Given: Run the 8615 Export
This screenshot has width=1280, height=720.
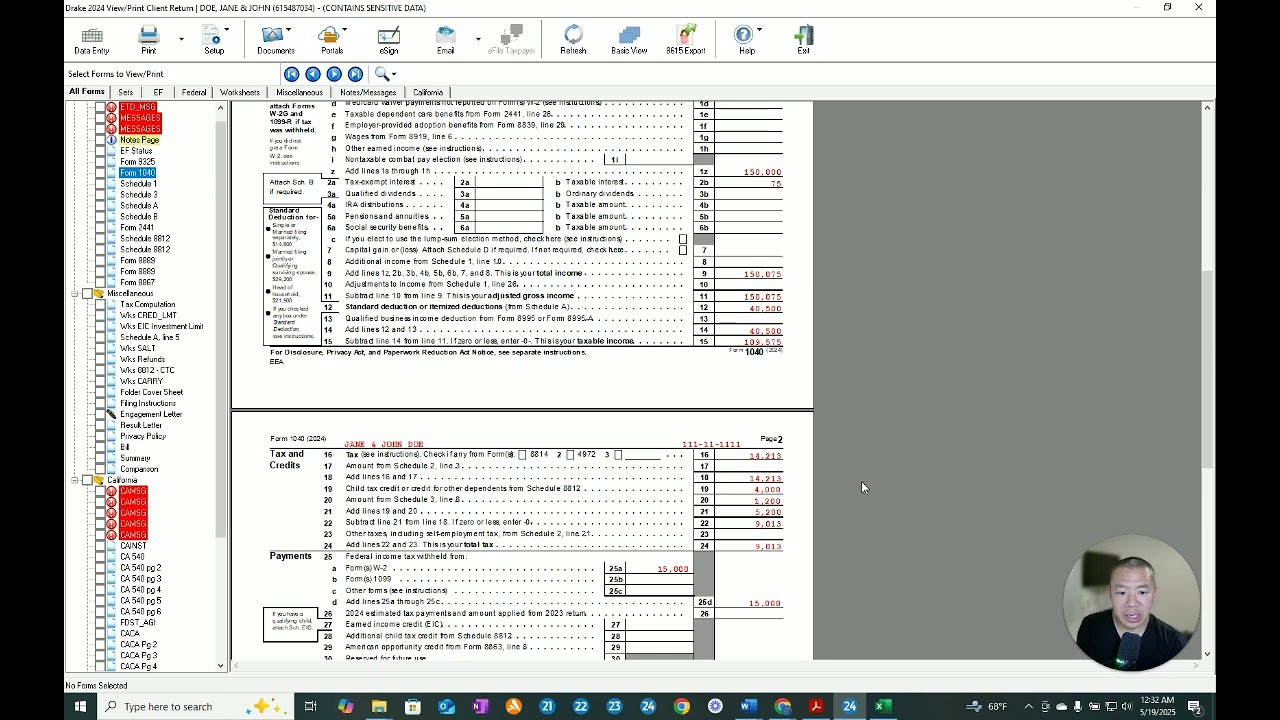Looking at the screenshot, I should pyautogui.click(x=686, y=40).
